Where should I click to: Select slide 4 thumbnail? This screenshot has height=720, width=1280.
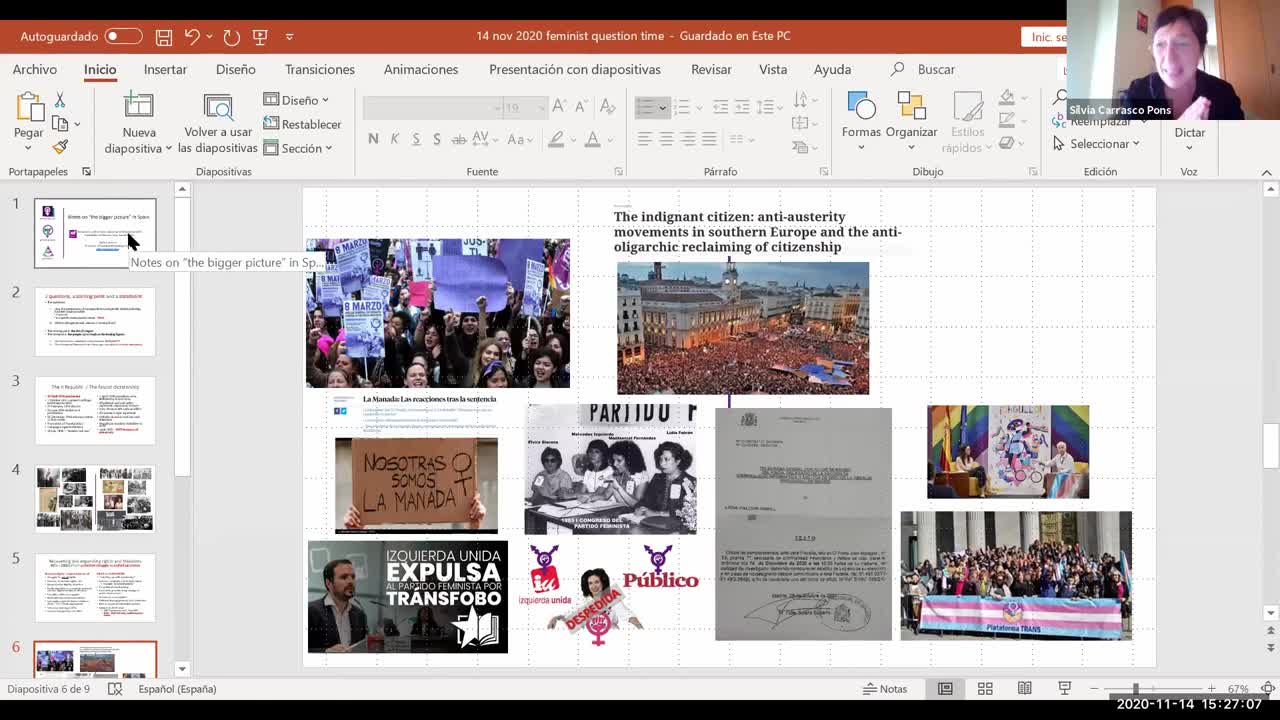tap(95, 498)
